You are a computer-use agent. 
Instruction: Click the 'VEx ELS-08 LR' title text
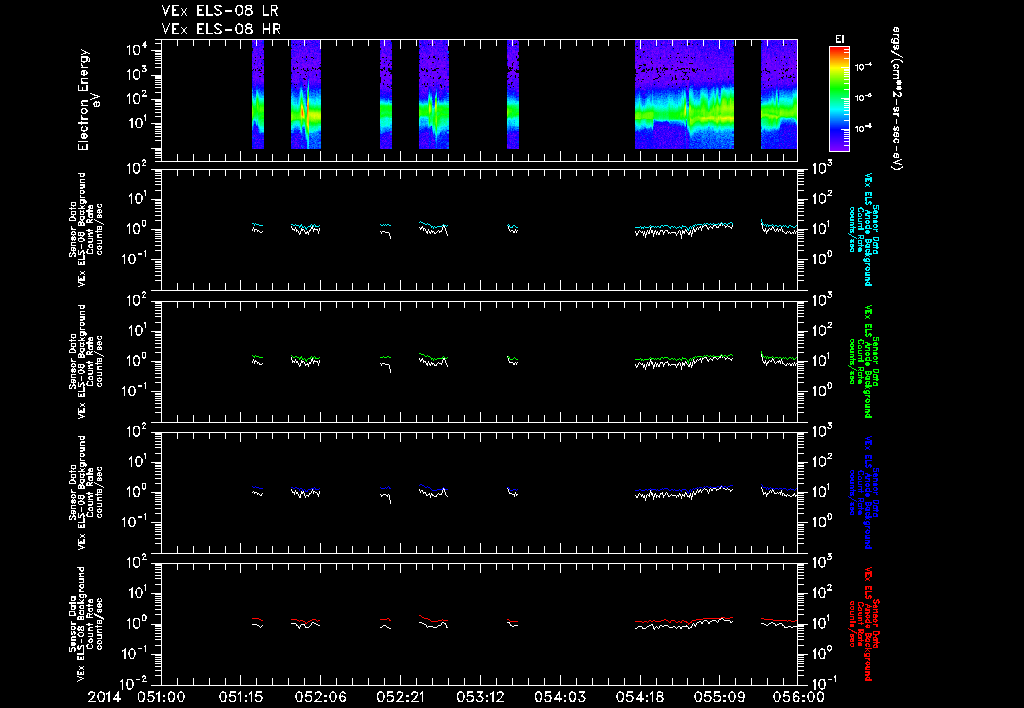[x=220, y=11]
